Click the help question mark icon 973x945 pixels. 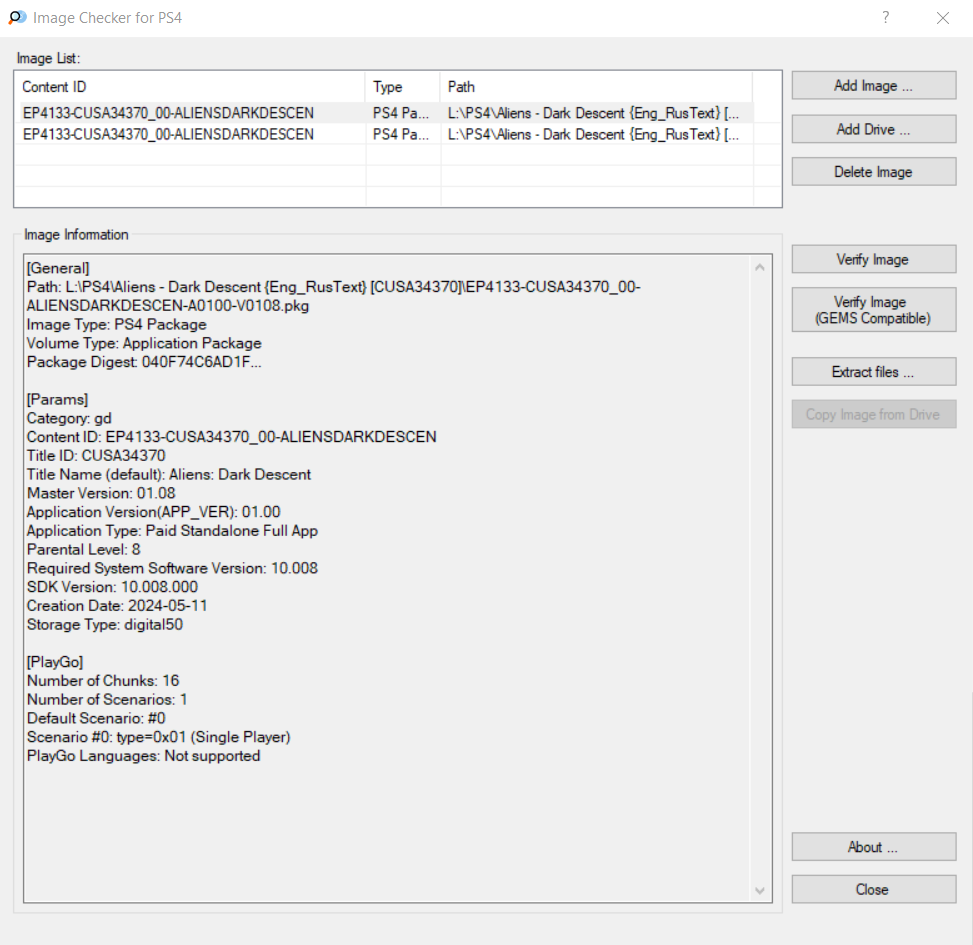[886, 17]
